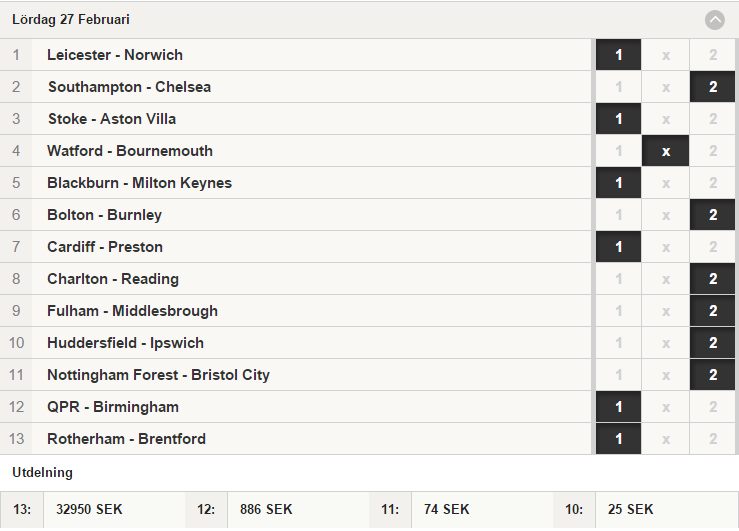
Task: Pick home win 1 for Southampton - Chelsea
Action: click(x=618, y=87)
